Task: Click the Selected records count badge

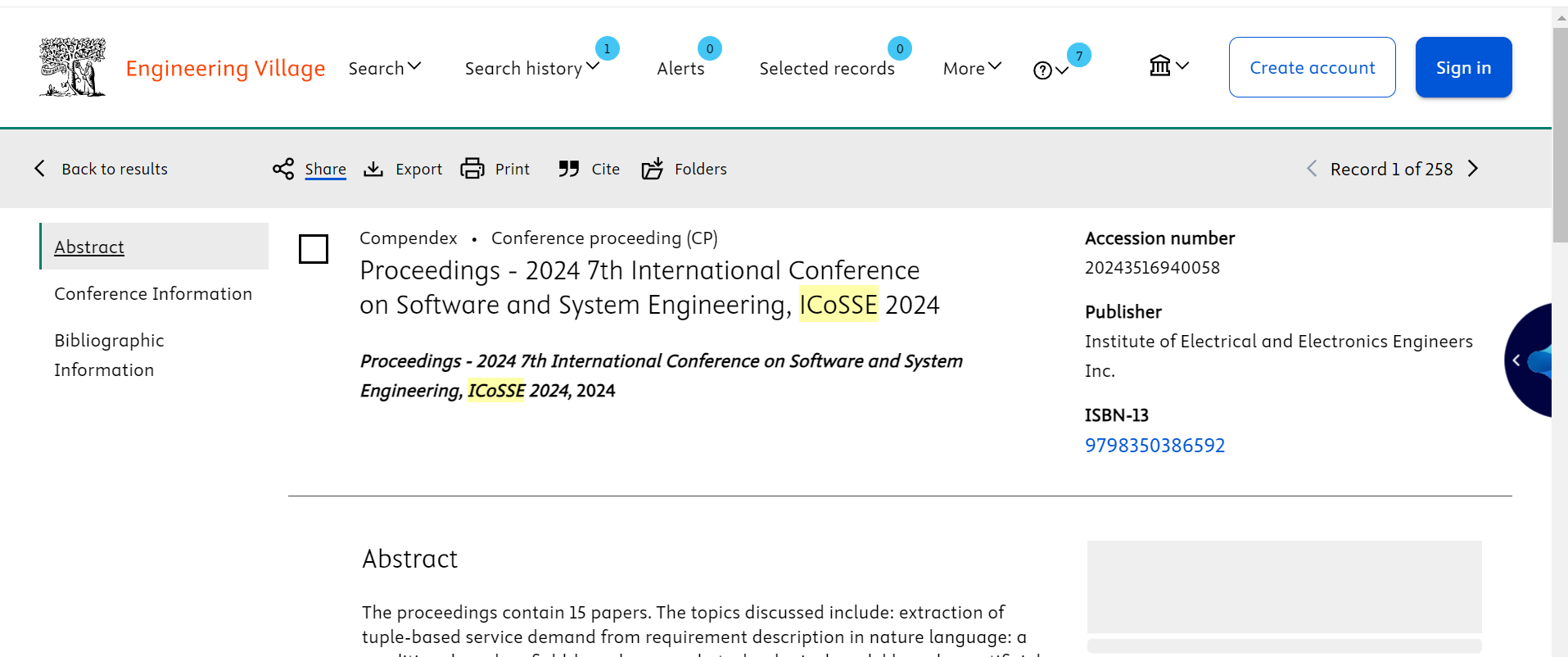Action: click(x=899, y=48)
